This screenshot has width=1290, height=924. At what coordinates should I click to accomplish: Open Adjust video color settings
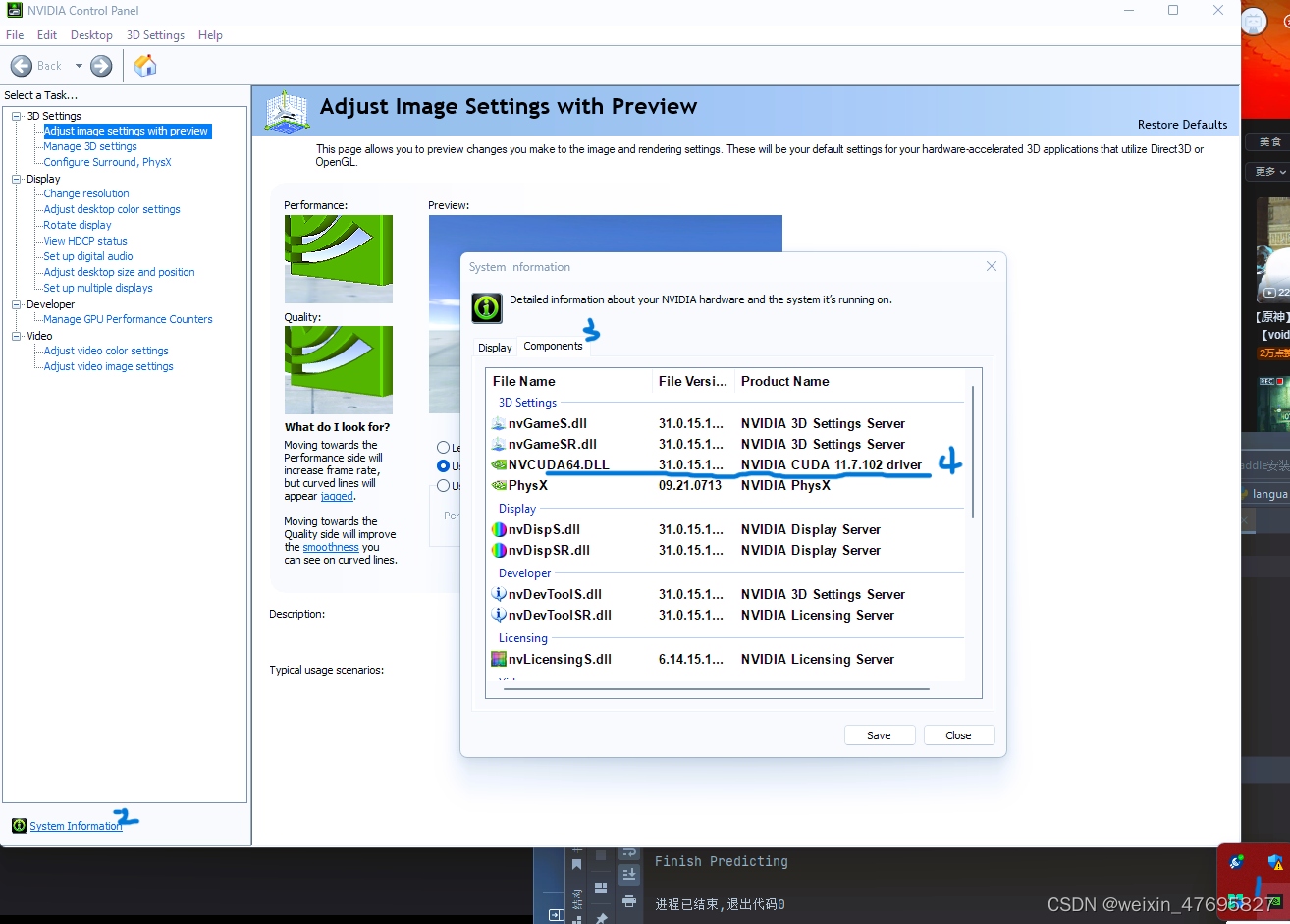(106, 351)
